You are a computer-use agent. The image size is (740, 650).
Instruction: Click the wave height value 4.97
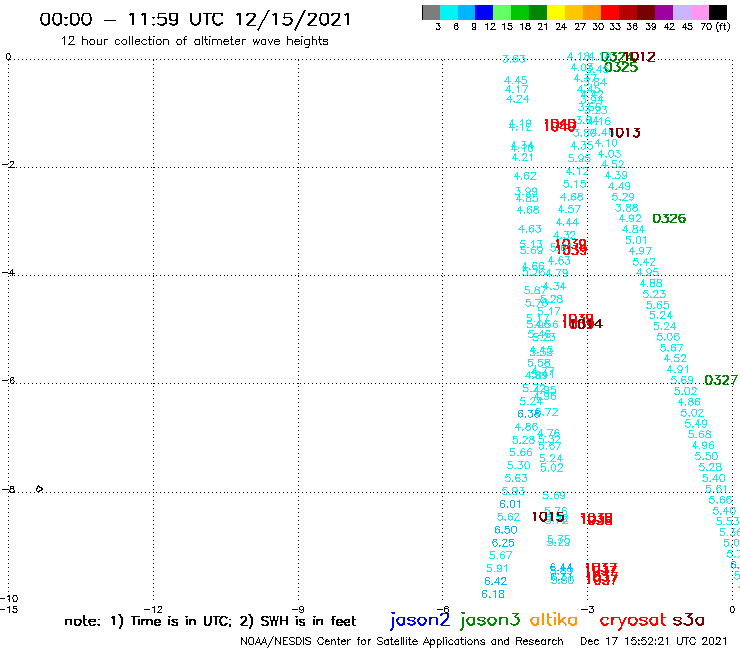point(640,251)
